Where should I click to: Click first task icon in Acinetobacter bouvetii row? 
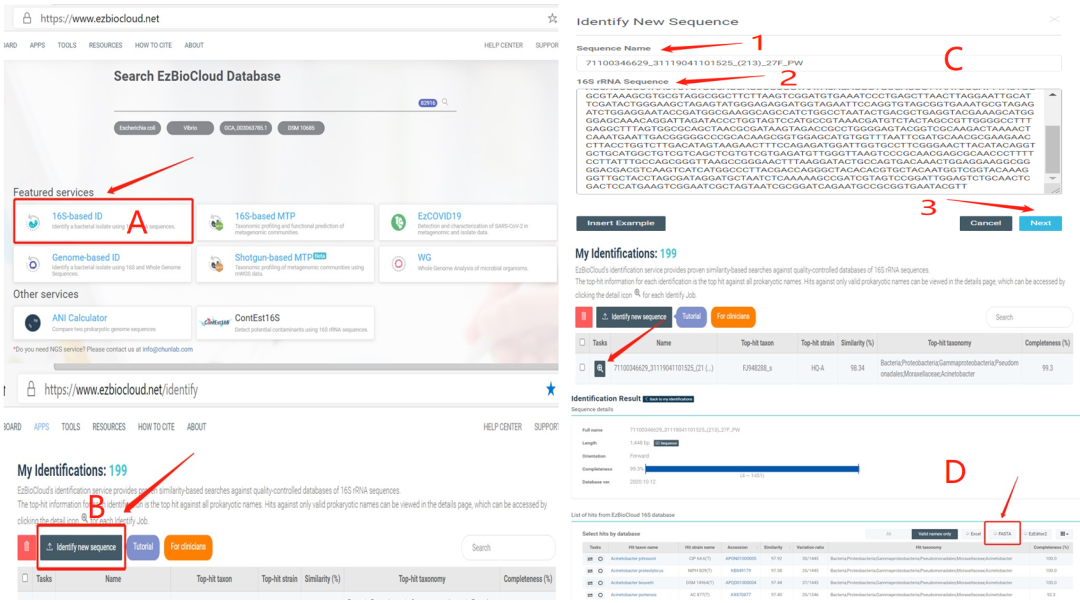(x=590, y=582)
